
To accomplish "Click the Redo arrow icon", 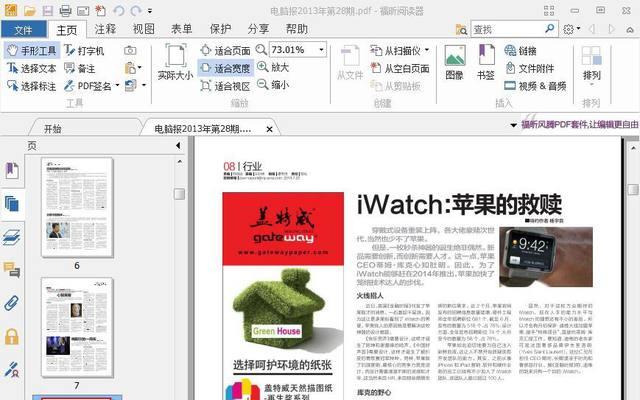I will coord(136,11).
